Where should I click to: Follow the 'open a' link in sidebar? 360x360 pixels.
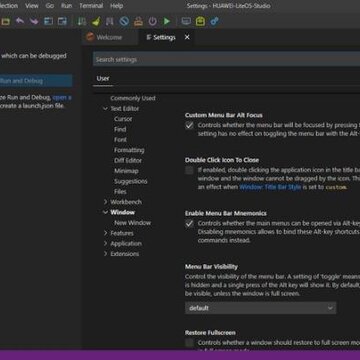(62, 98)
